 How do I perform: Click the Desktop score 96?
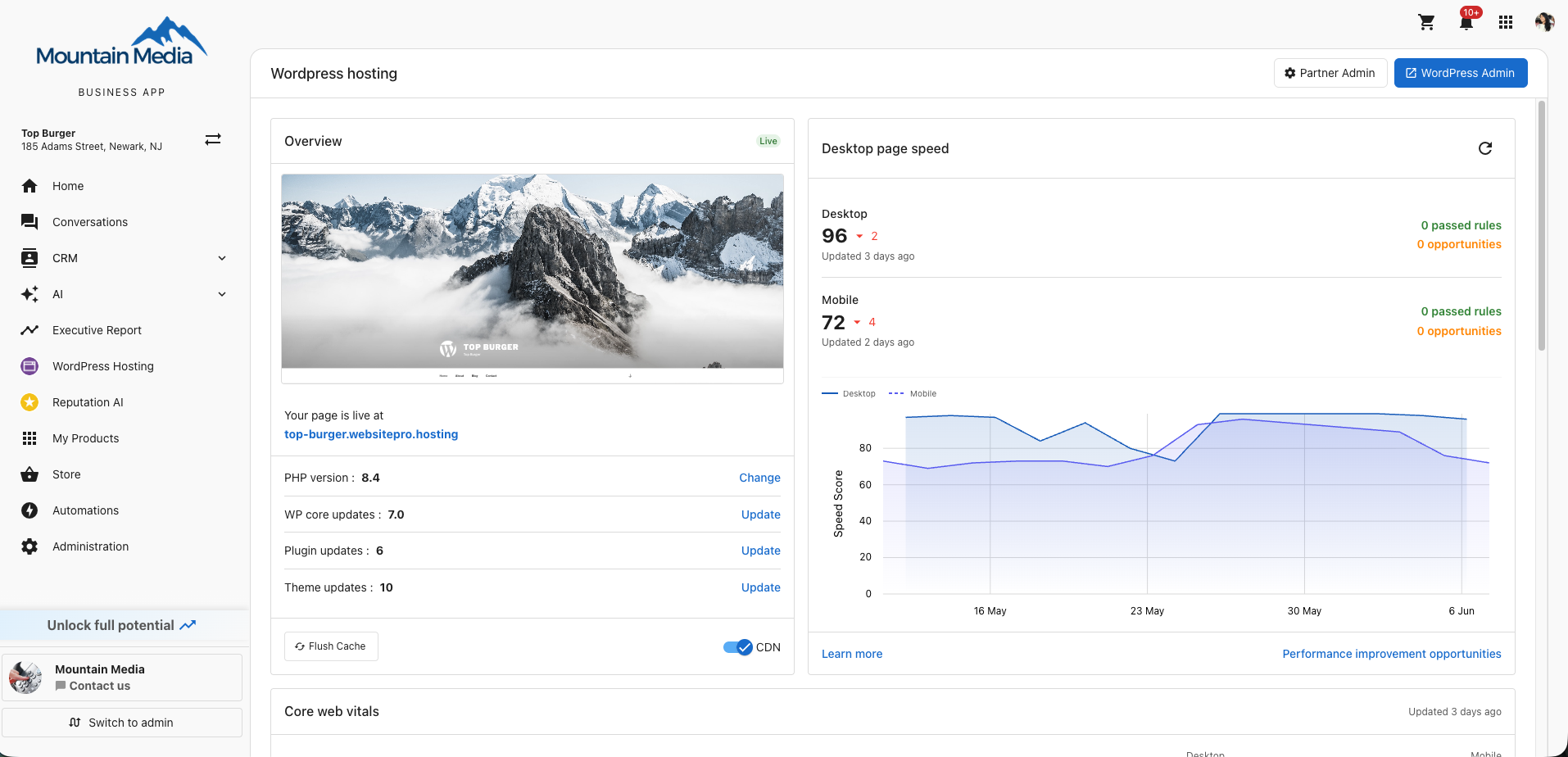click(x=835, y=236)
